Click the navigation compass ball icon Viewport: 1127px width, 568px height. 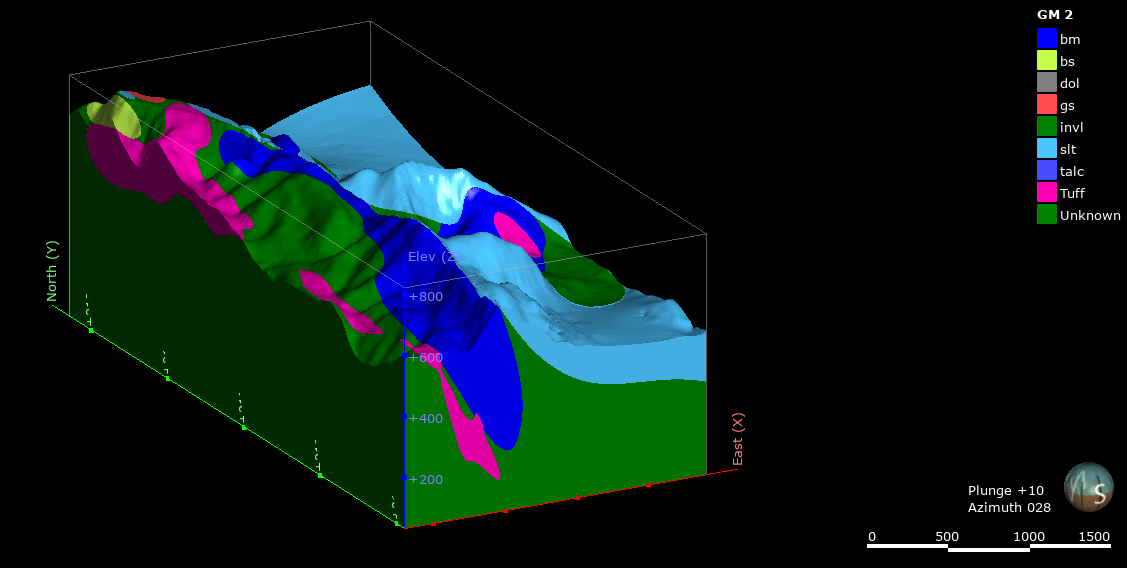(x=1088, y=487)
